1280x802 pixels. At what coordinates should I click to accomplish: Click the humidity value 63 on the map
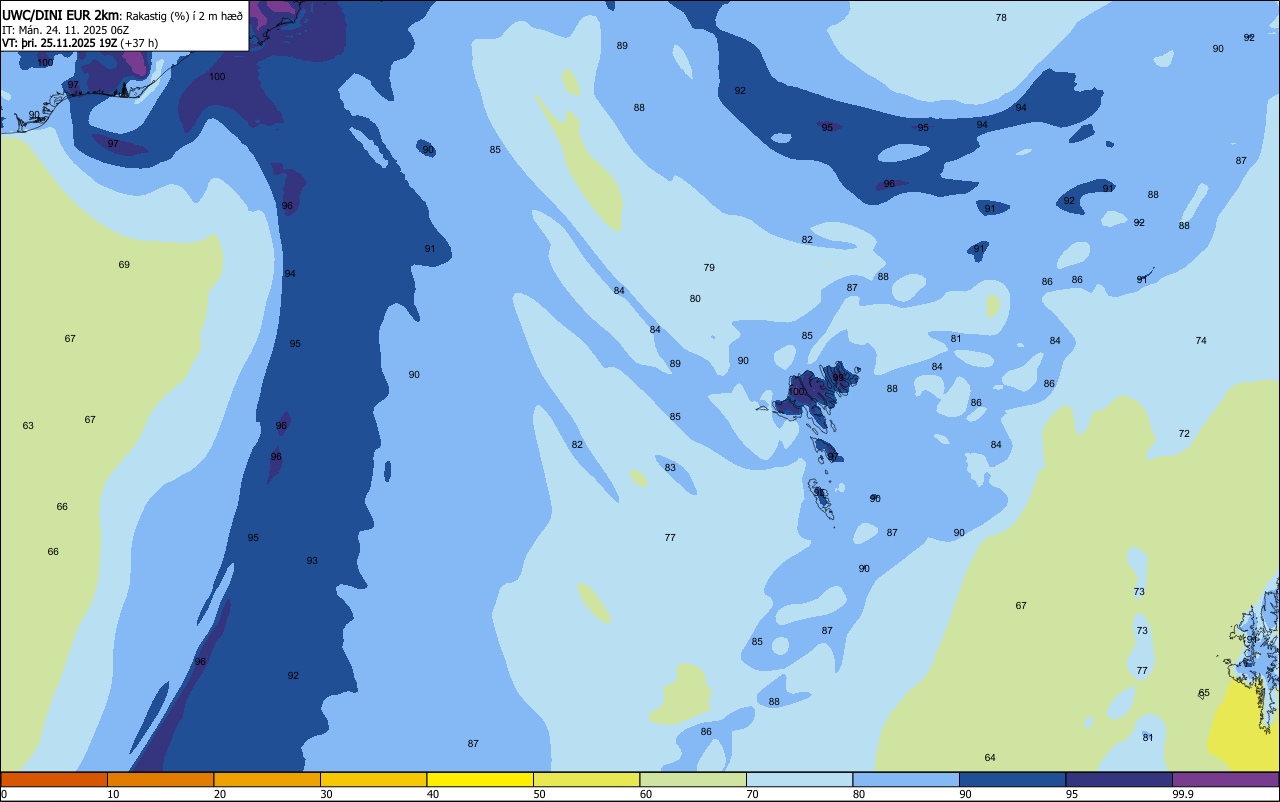coord(28,426)
